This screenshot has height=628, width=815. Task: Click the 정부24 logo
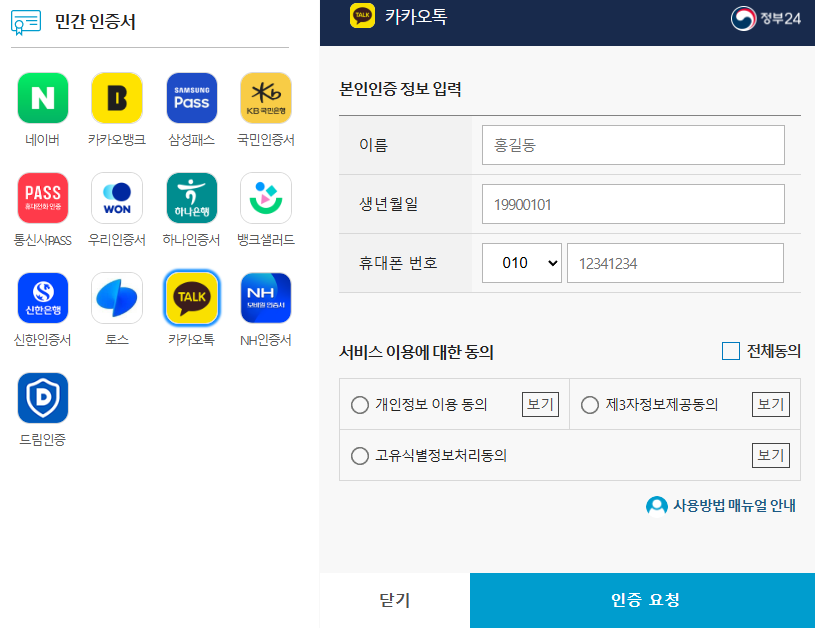tap(766, 19)
